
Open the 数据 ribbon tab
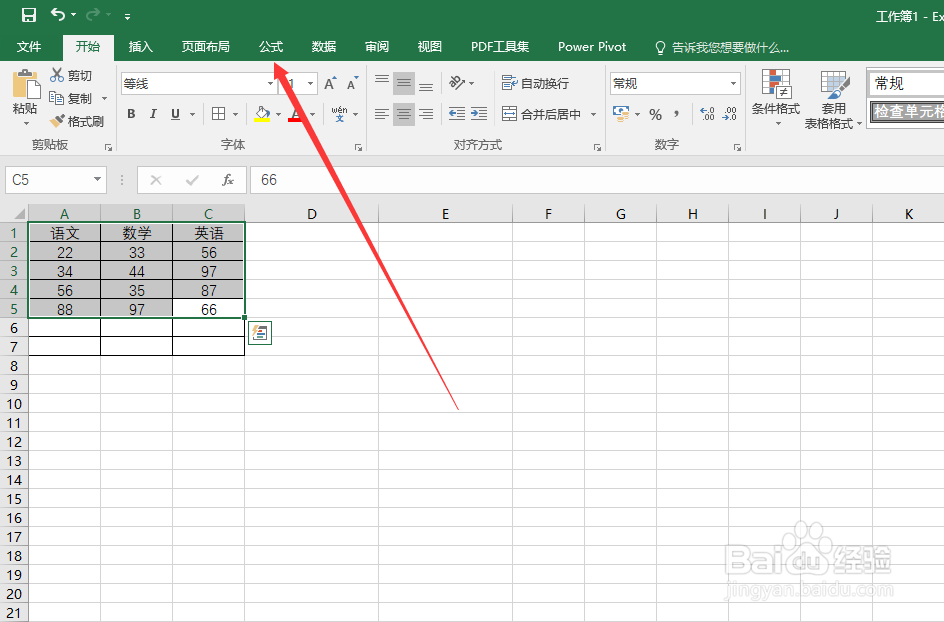pos(323,46)
